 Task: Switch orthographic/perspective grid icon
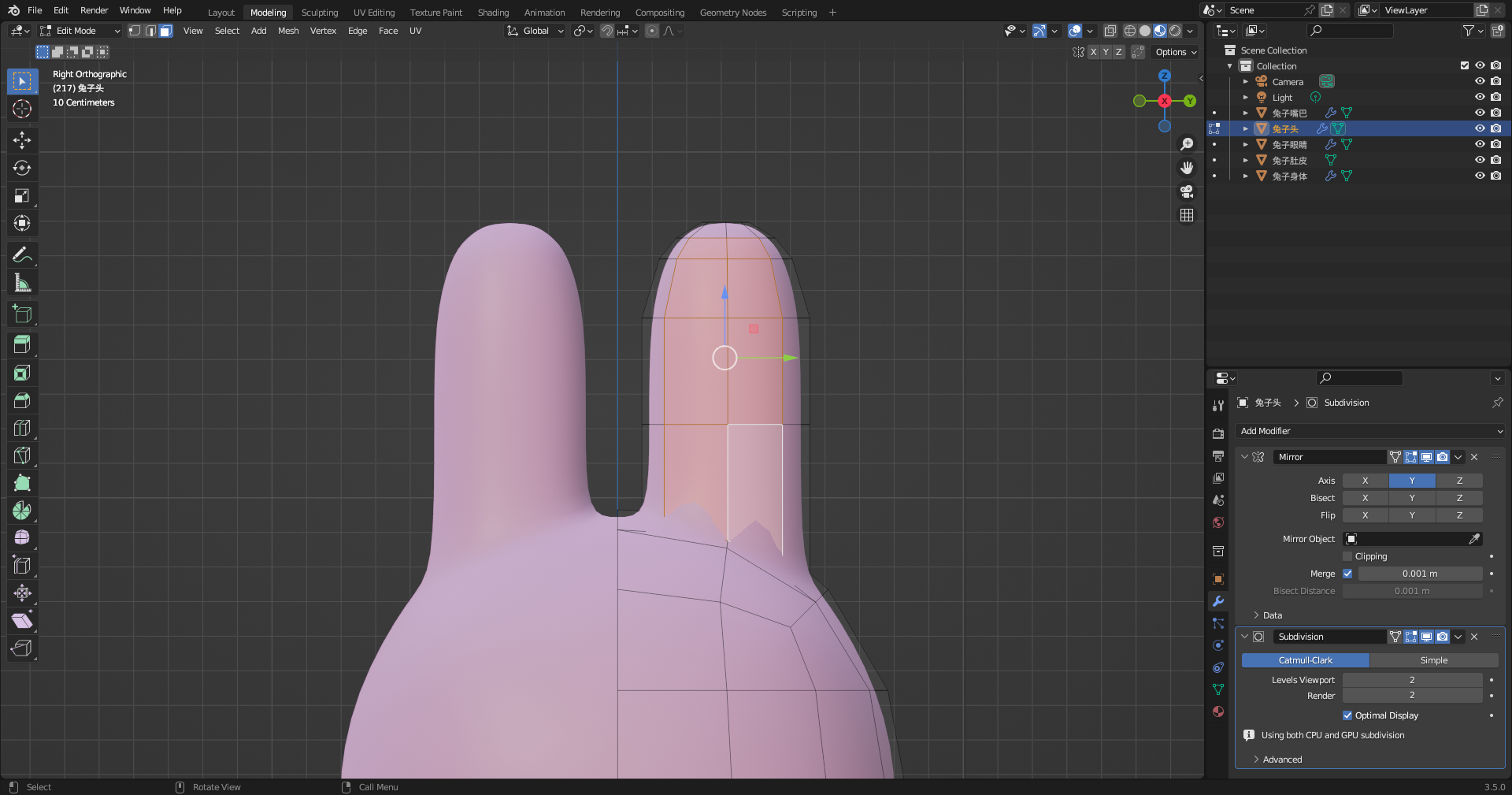(x=1187, y=215)
